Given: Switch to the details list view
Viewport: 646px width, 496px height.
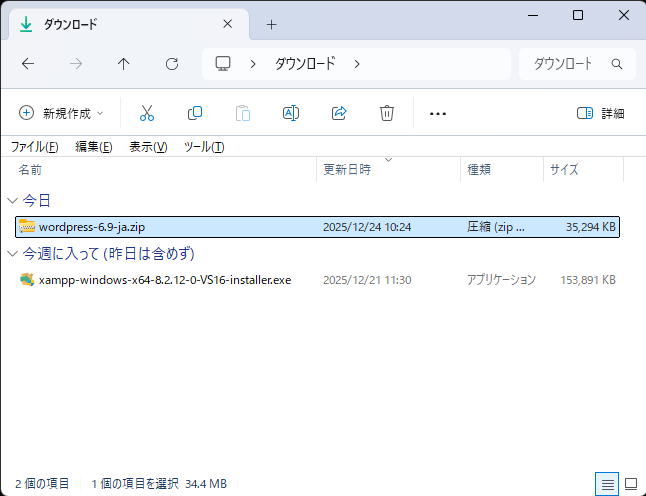Looking at the screenshot, I should pyautogui.click(x=607, y=484).
